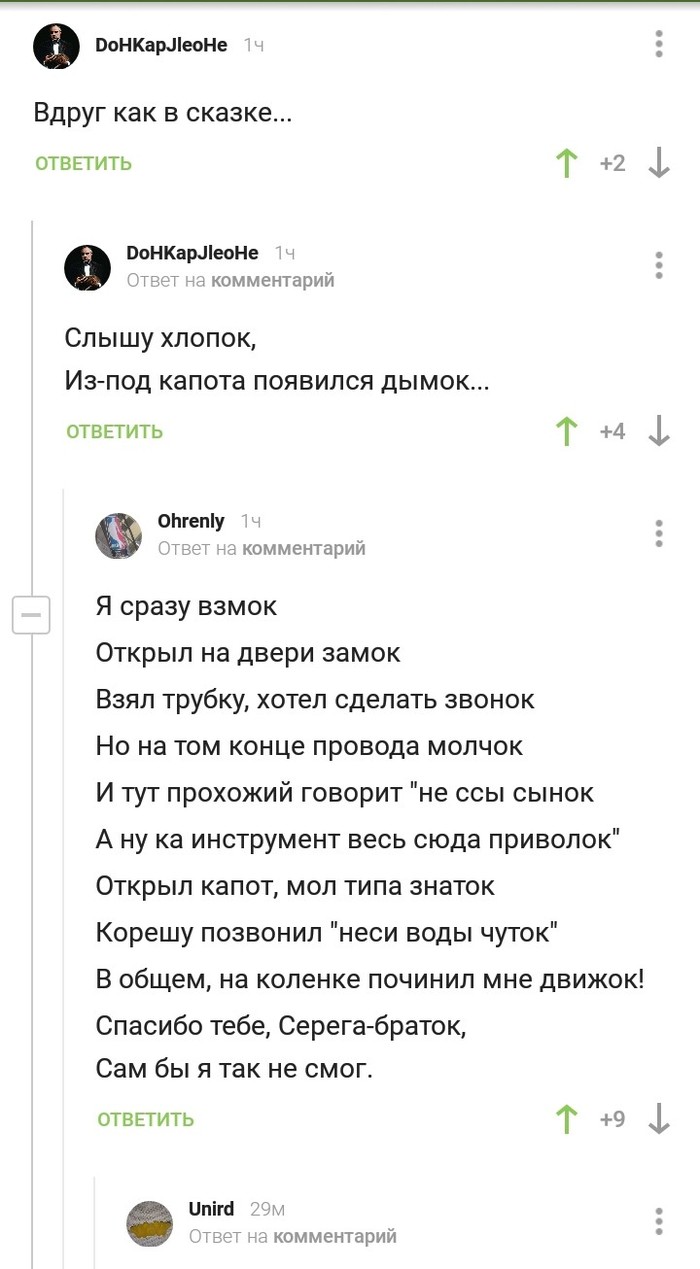Open options menu for "Слышу хлопок" comment
Viewport: 700px width, 1269px height.
(659, 265)
